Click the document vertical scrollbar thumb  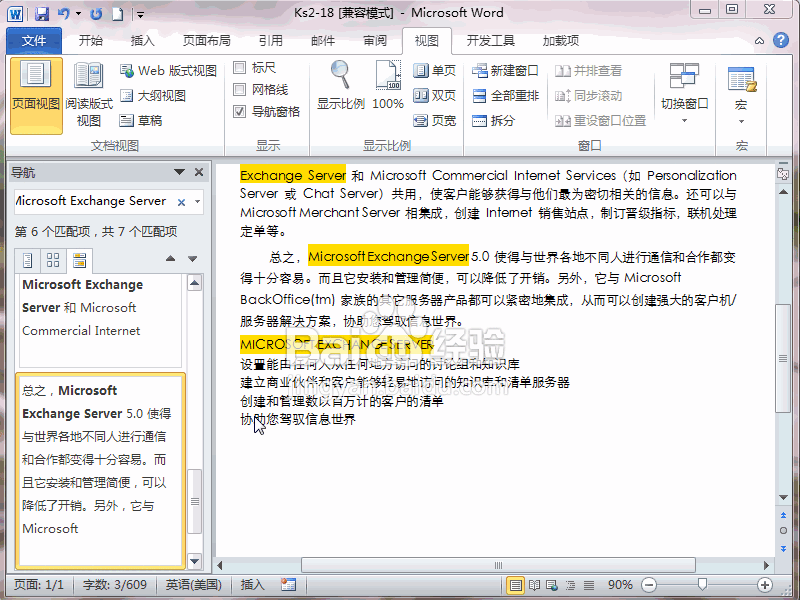(783, 358)
